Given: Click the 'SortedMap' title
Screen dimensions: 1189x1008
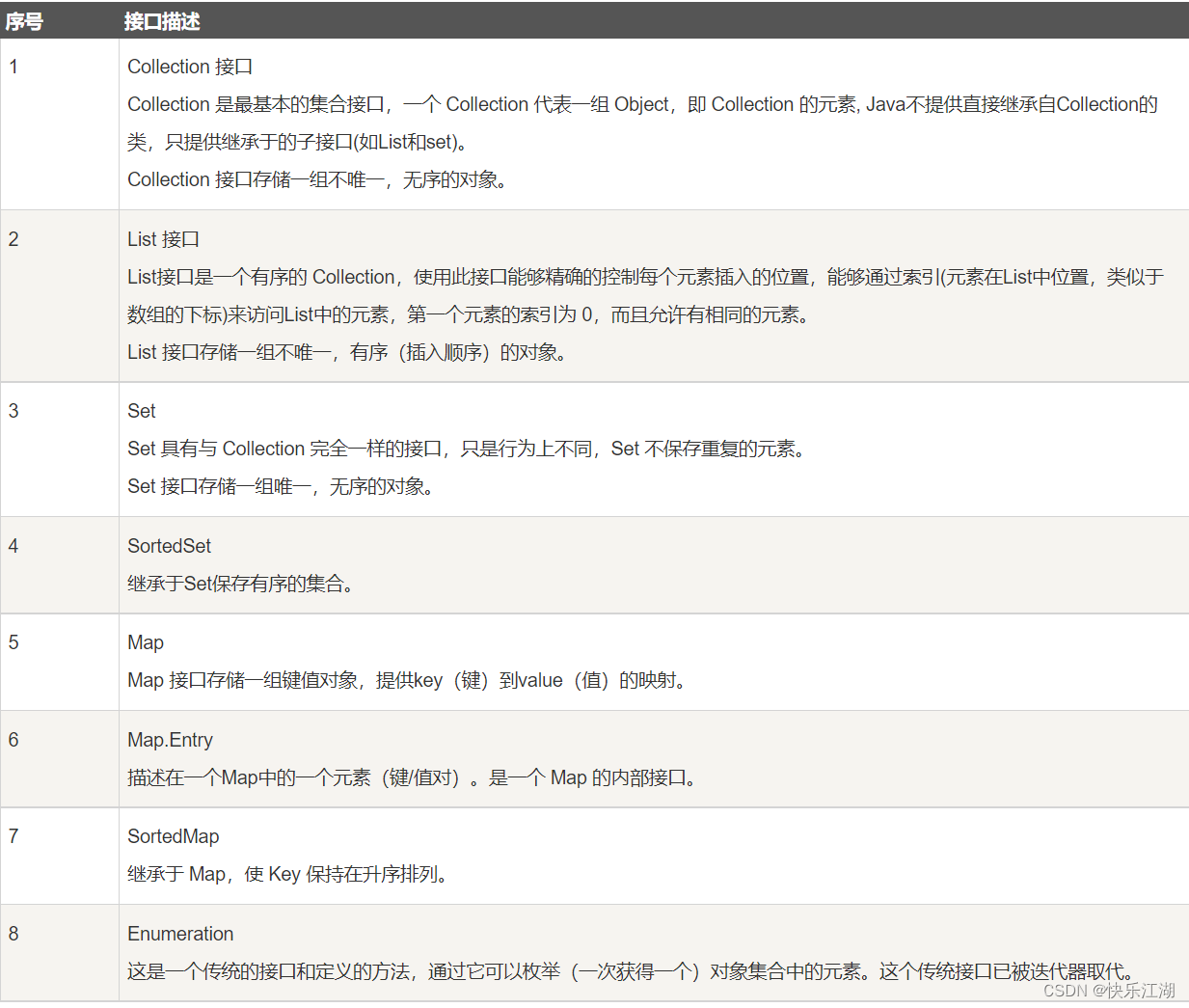Looking at the screenshot, I should point(174,836).
